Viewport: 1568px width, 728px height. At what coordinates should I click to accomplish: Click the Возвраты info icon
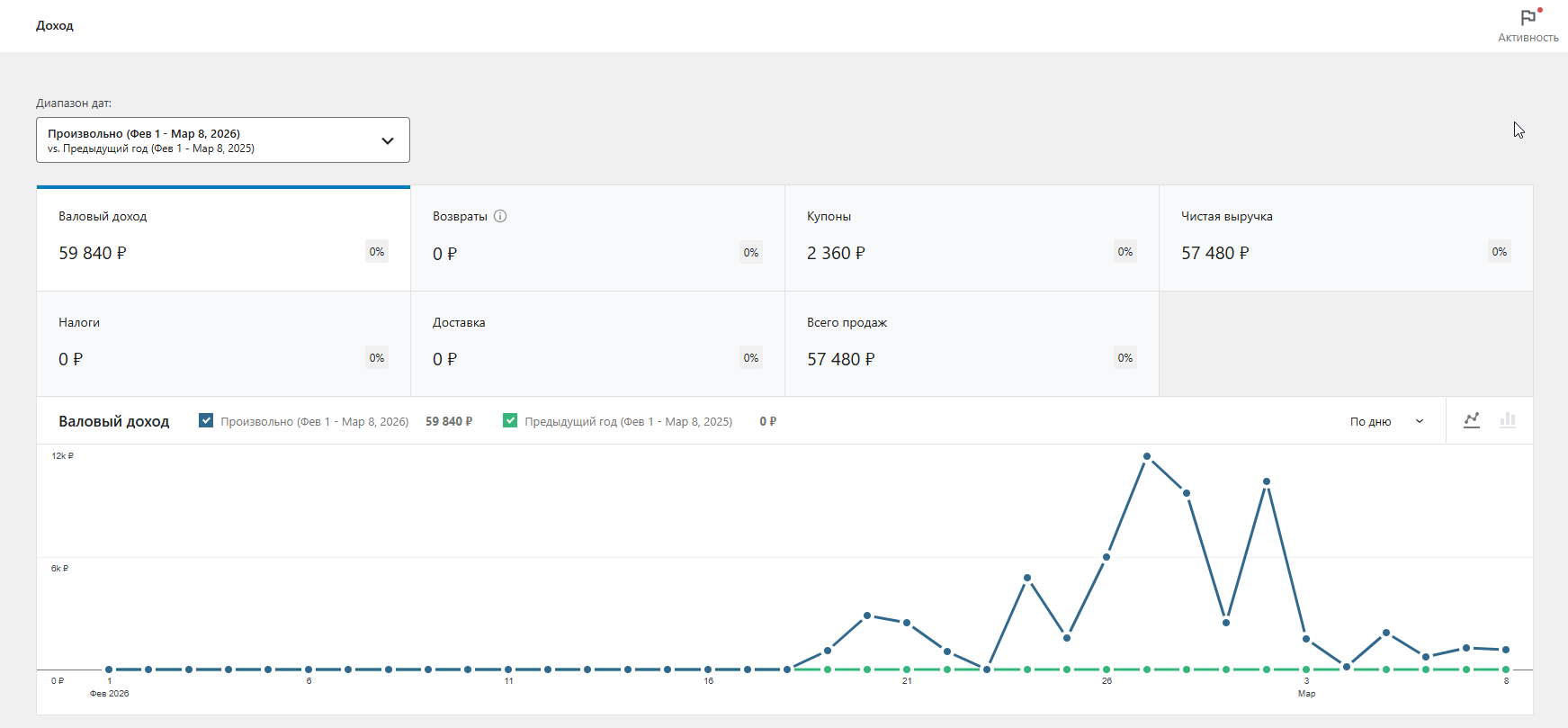pyautogui.click(x=500, y=216)
